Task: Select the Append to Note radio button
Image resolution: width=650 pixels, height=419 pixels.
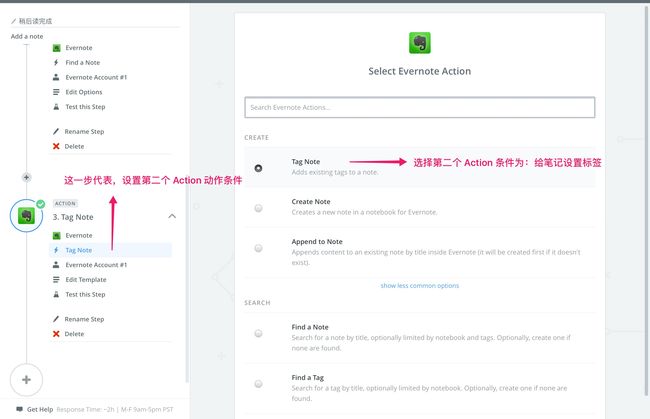Action: (x=258, y=248)
